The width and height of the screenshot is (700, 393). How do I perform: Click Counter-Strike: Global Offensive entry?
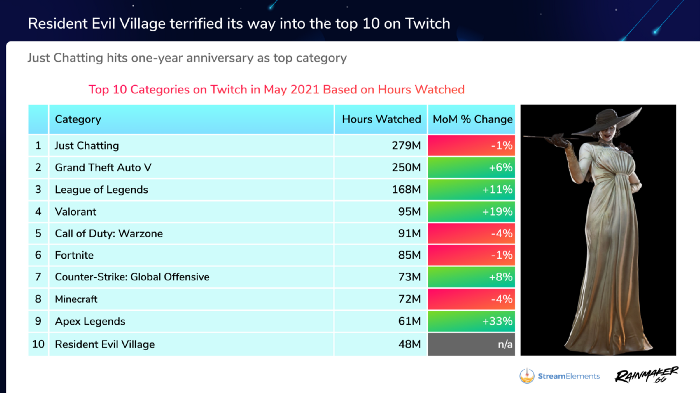click(x=132, y=277)
